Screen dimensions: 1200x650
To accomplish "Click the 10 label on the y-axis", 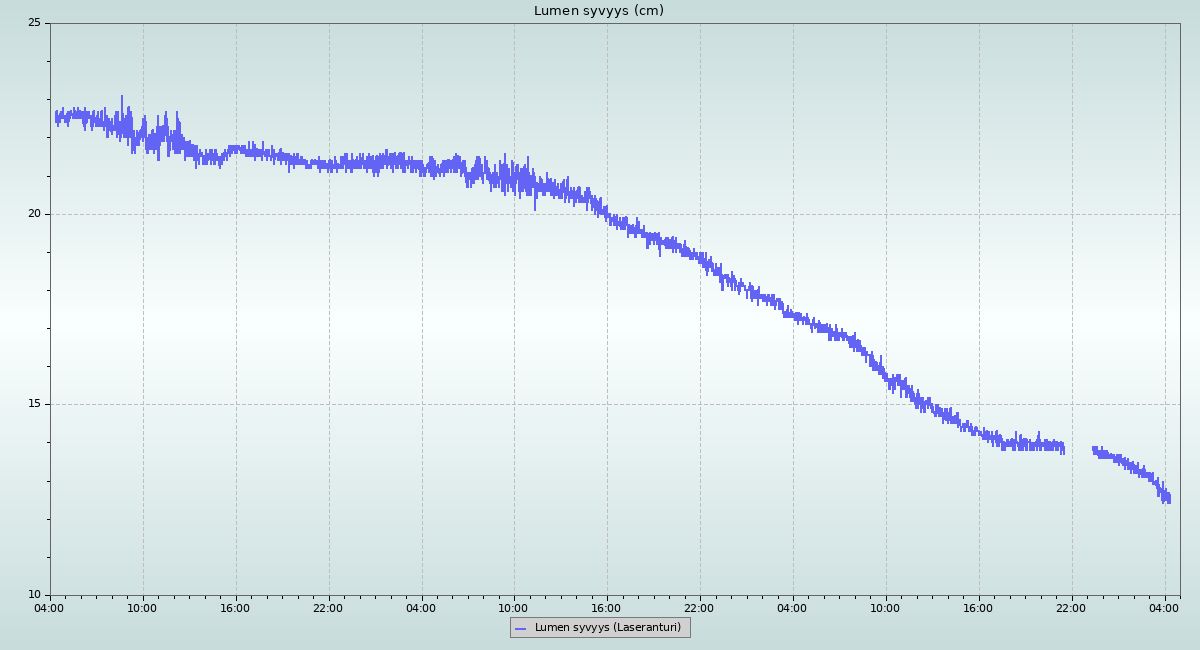I will [x=34, y=595].
